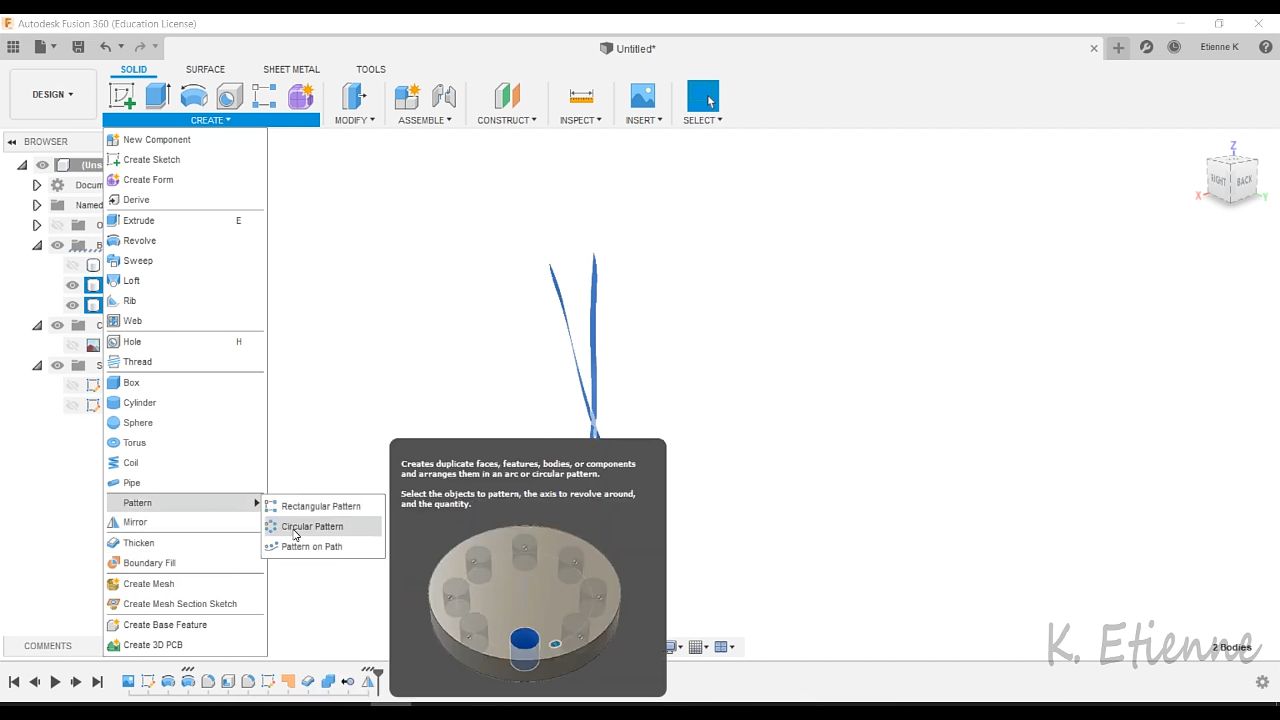Hide the third body in Bodies

click(x=72, y=305)
